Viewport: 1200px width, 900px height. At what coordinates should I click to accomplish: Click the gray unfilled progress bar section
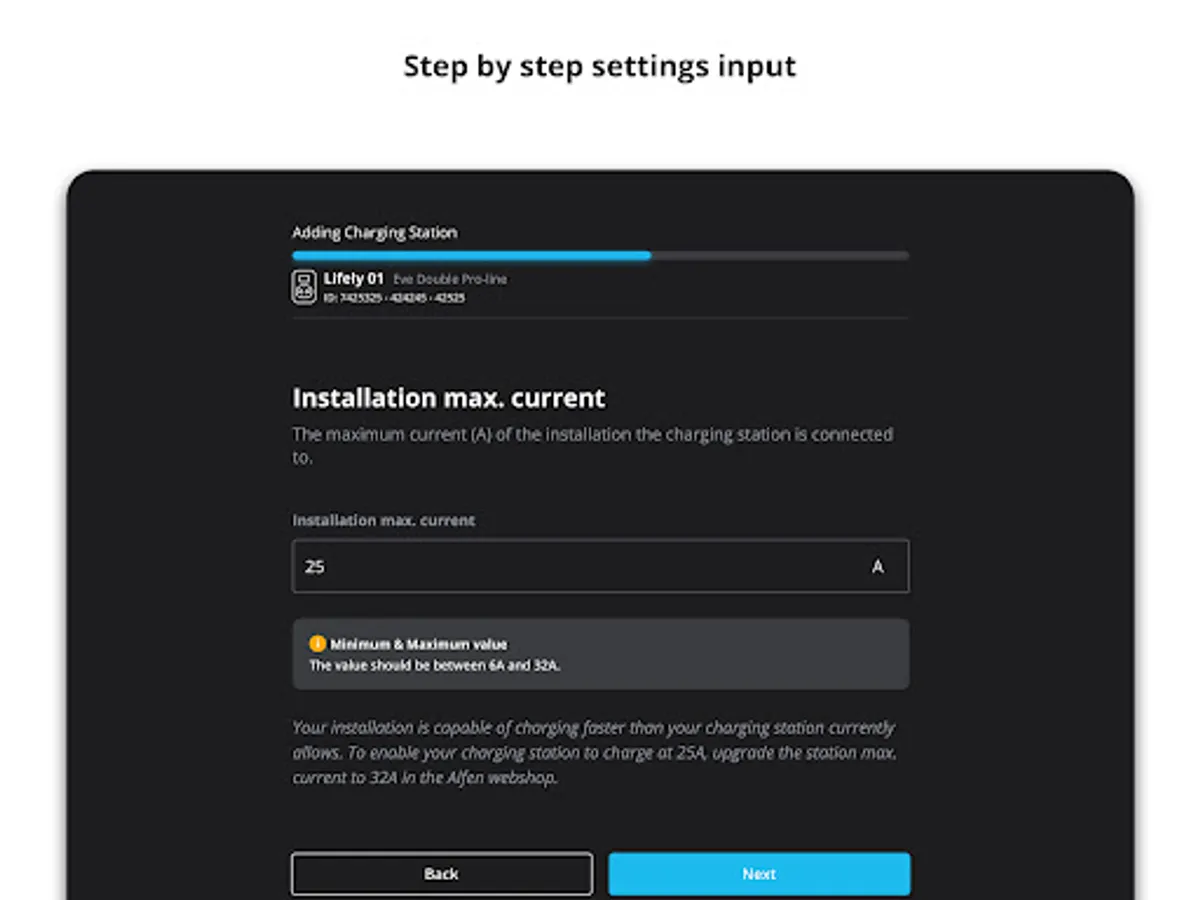780,256
